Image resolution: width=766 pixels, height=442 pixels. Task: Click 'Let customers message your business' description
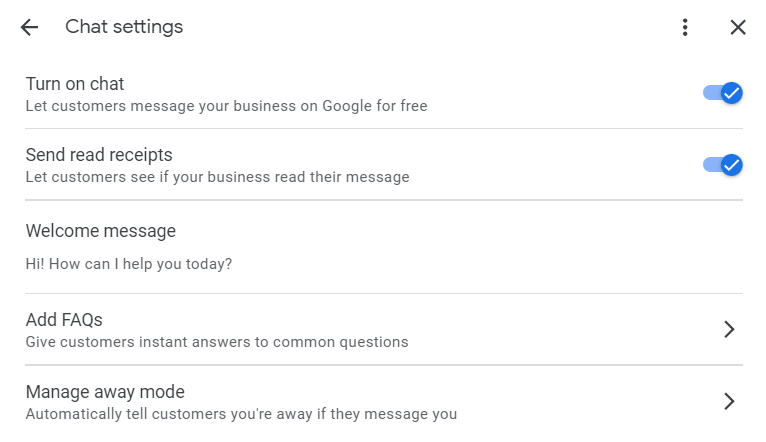(x=227, y=106)
